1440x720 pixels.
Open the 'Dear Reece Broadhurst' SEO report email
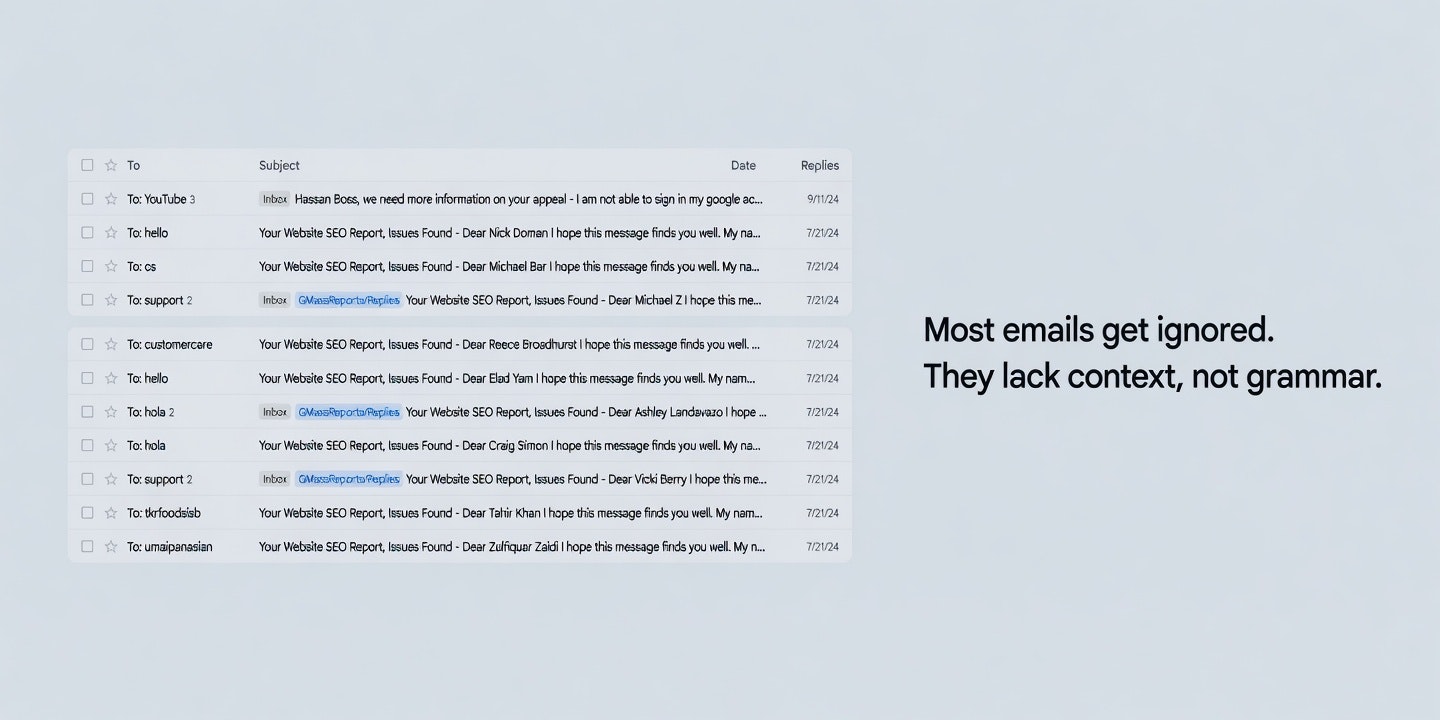pyautogui.click(x=510, y=344)
